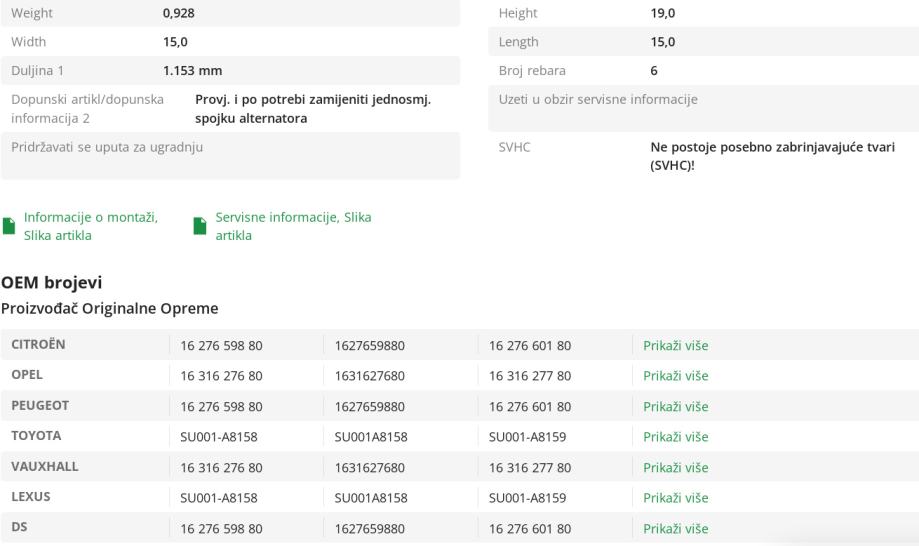Click 16 276 601 80 in DS row
The height and width of the screenshot is (546, 919).
point(530,528)
